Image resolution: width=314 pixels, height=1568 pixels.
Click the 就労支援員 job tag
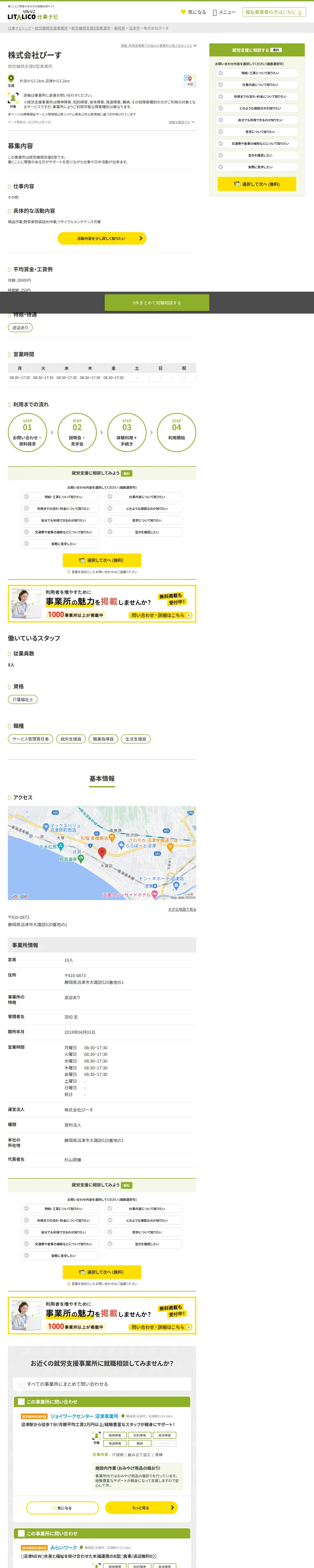click(x=71, y=739)
